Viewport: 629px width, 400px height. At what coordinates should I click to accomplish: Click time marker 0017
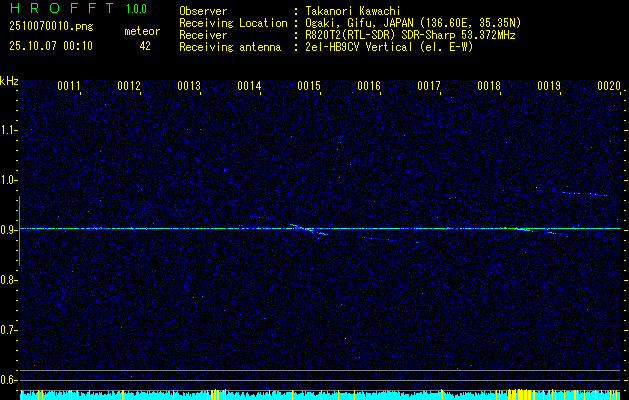coord(429,86)
